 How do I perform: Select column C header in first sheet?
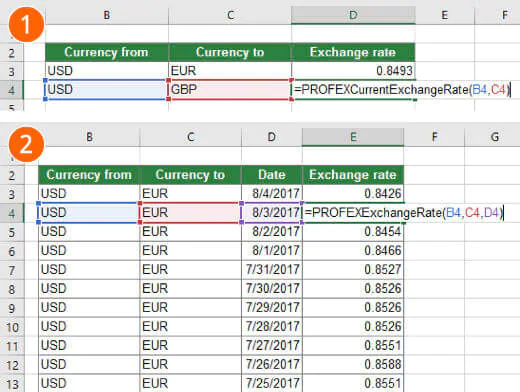click(x=230, y=15)
